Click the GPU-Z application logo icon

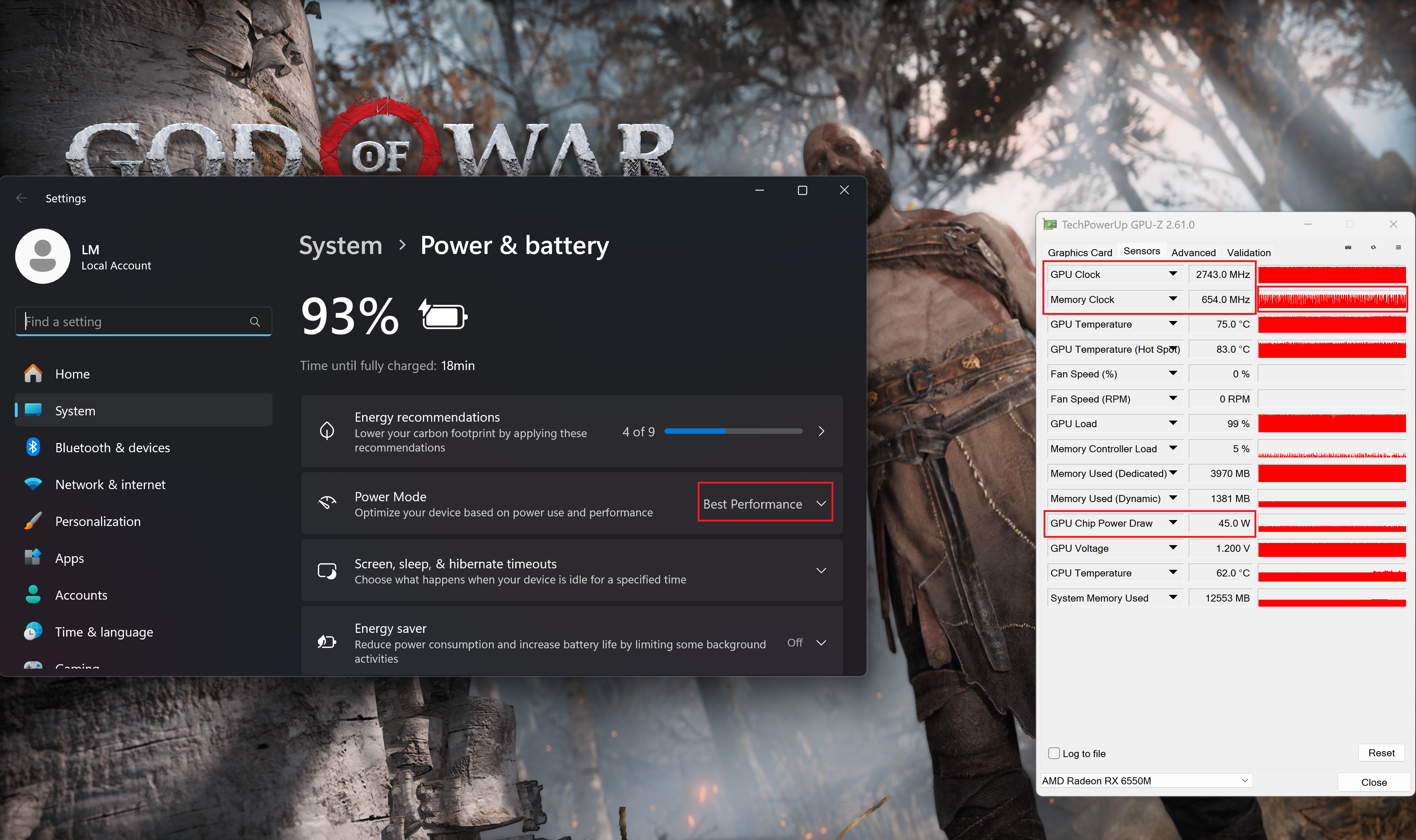coord(1049,225)
